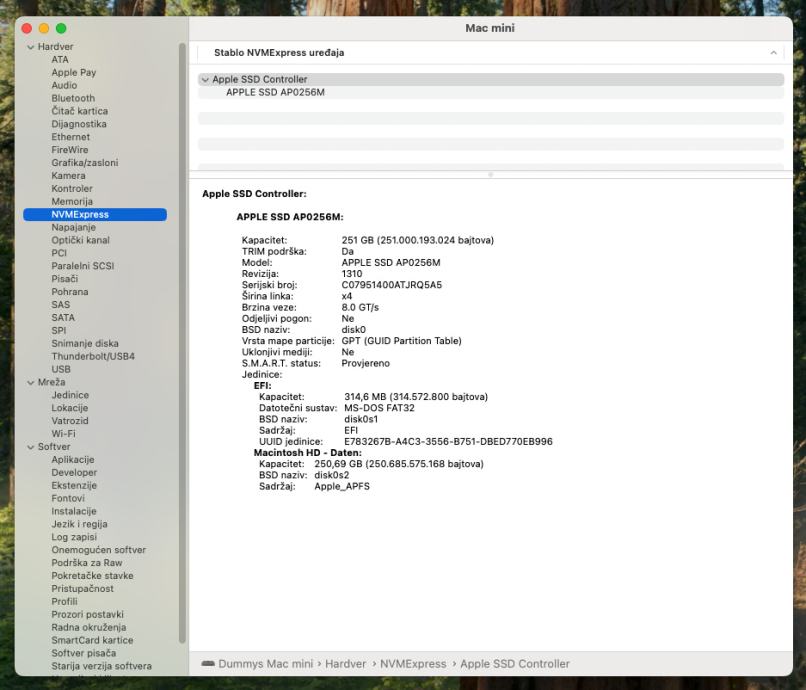This screenshot has height=690, width=806.
Task: Collapse the Apple SSD Controller tree row
Action: click(205, 80)
